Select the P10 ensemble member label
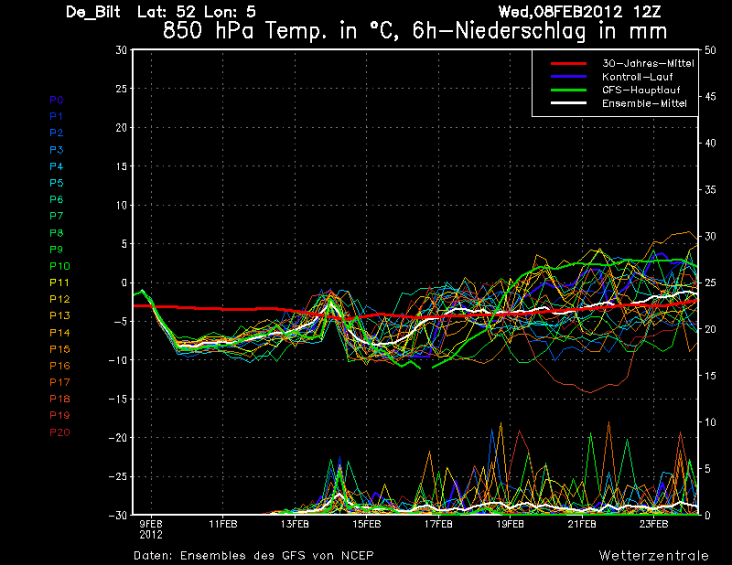732x565 pixels. [x=60, y=266]
